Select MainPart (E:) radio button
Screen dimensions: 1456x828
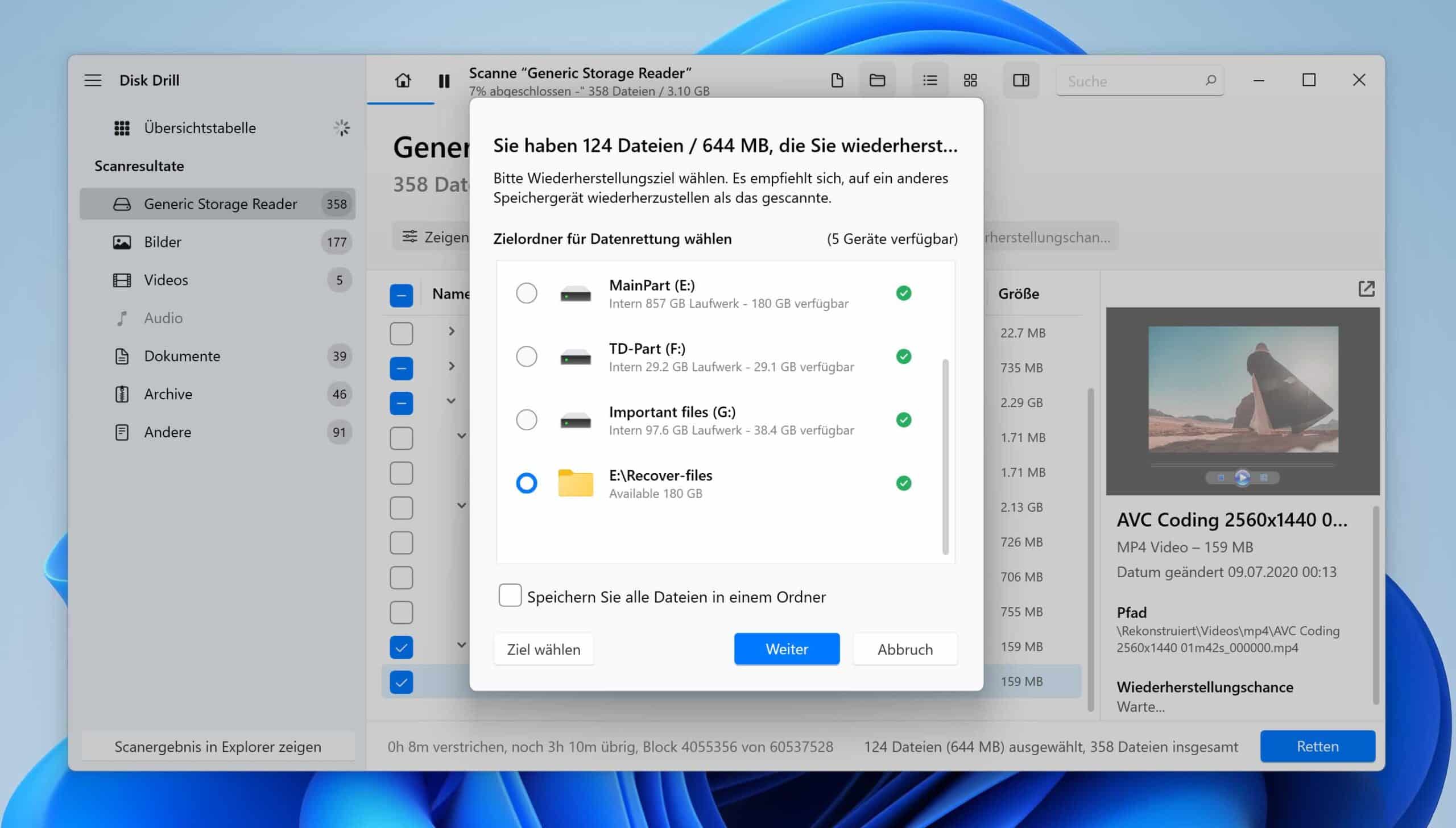point(526,293)
